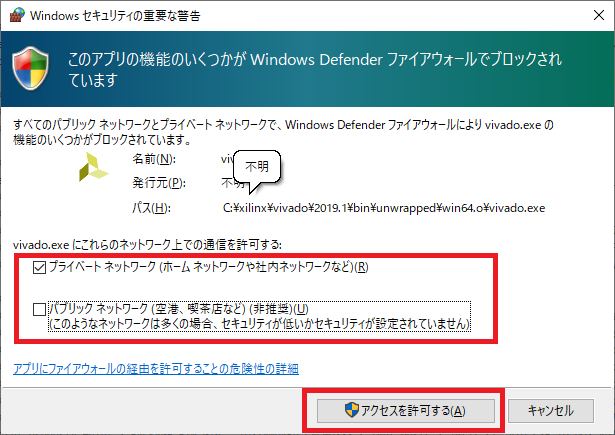Click the large shield icon in header
This screenshot has width=615, height=435.
tap(35, 67)
